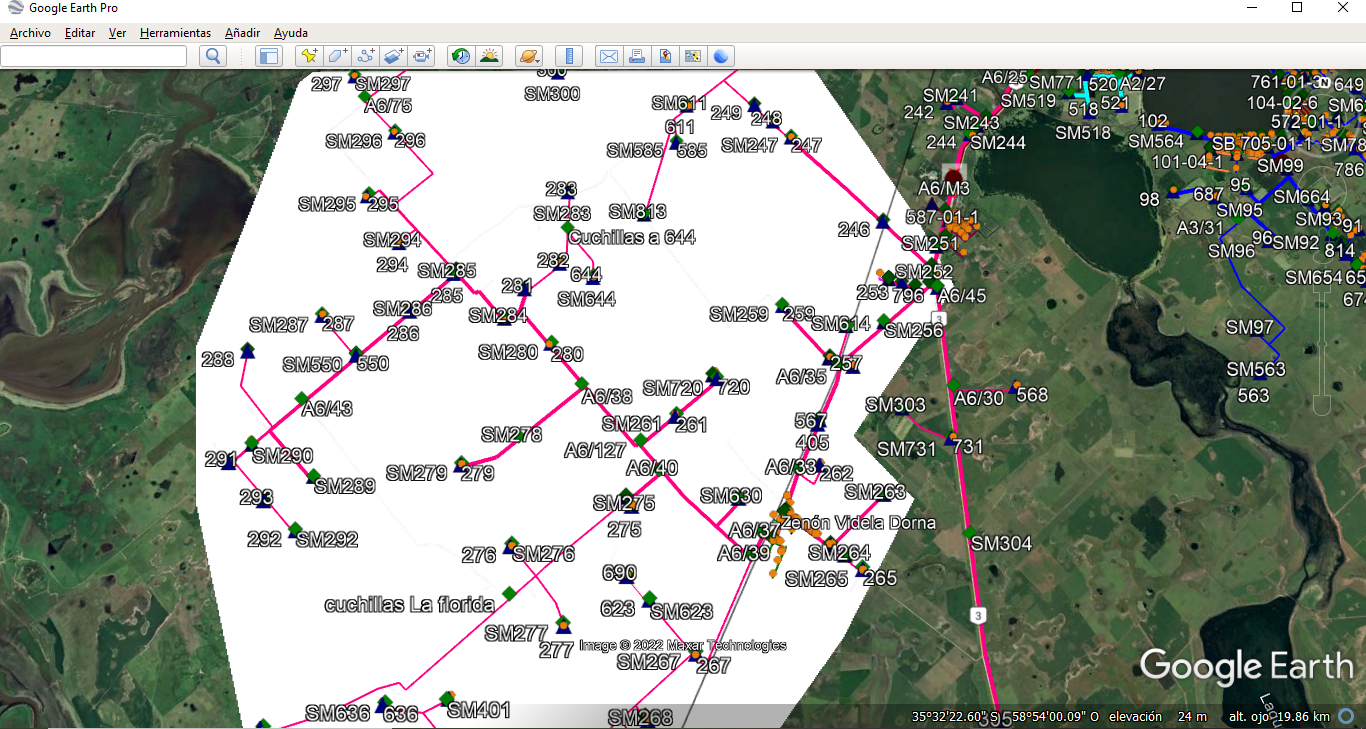Click the SM304 placemark label
This screenshot has height=729, width=1366.
click(x=1001, y=543)
